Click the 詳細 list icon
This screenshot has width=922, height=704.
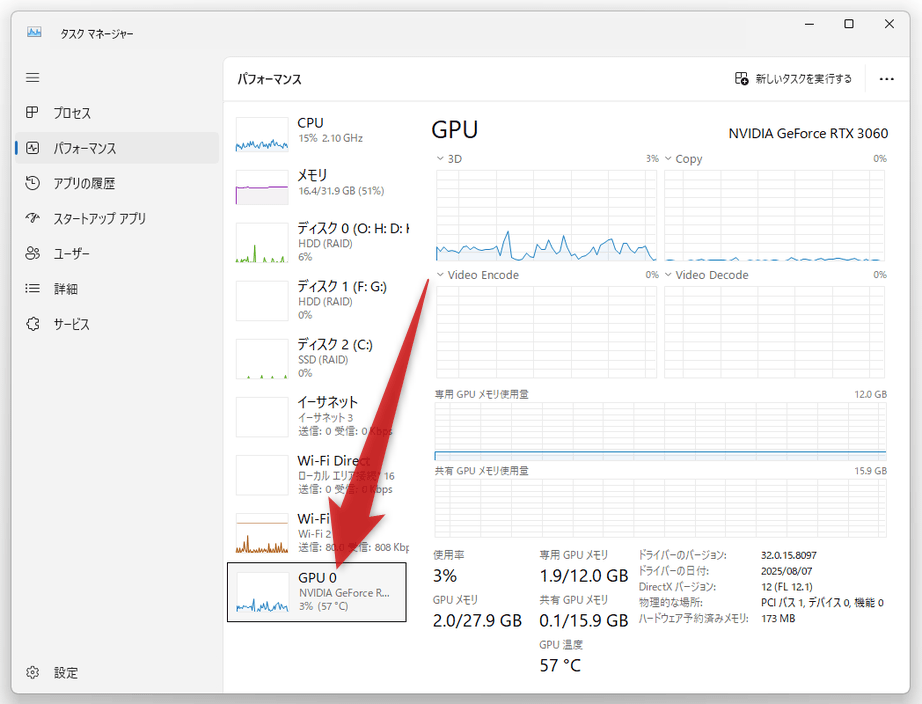click(x=33, y=289)
